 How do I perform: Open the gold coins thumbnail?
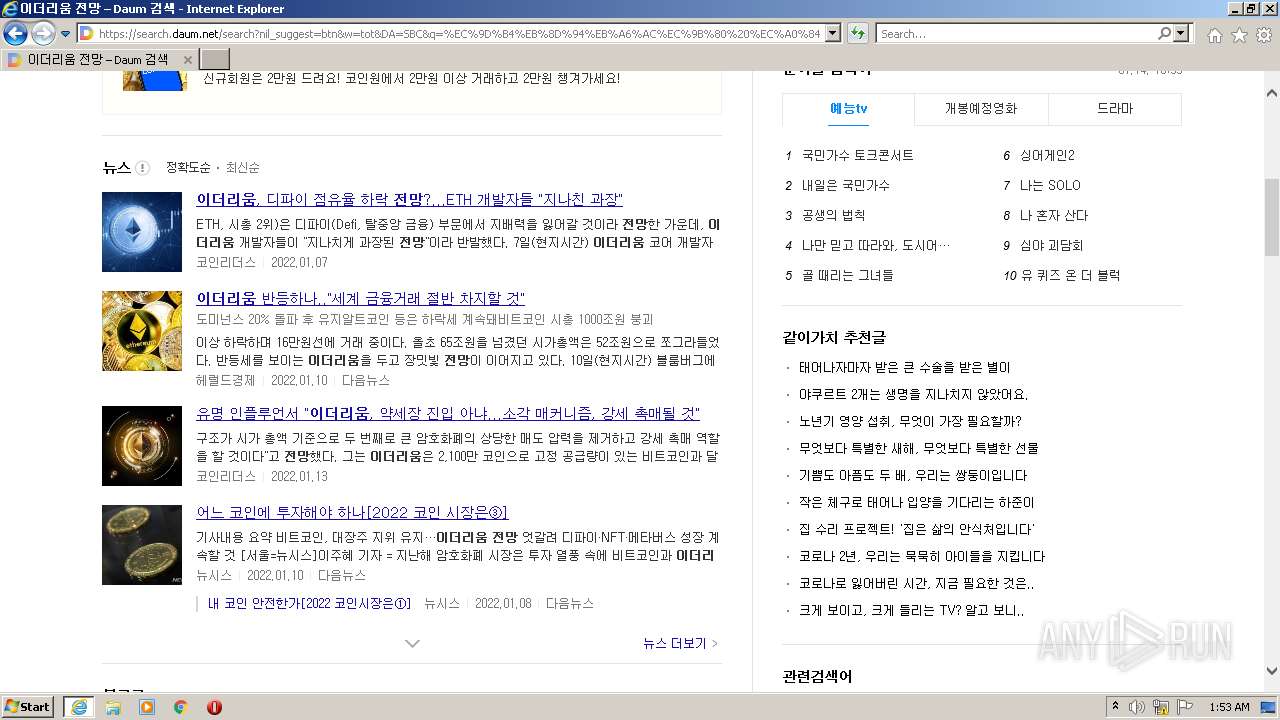pos(142,331)
